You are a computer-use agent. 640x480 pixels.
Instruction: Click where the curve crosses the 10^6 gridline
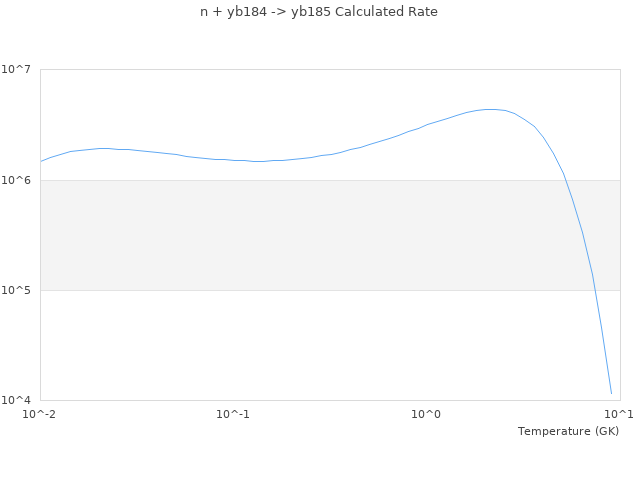click(x=565, y=180)
